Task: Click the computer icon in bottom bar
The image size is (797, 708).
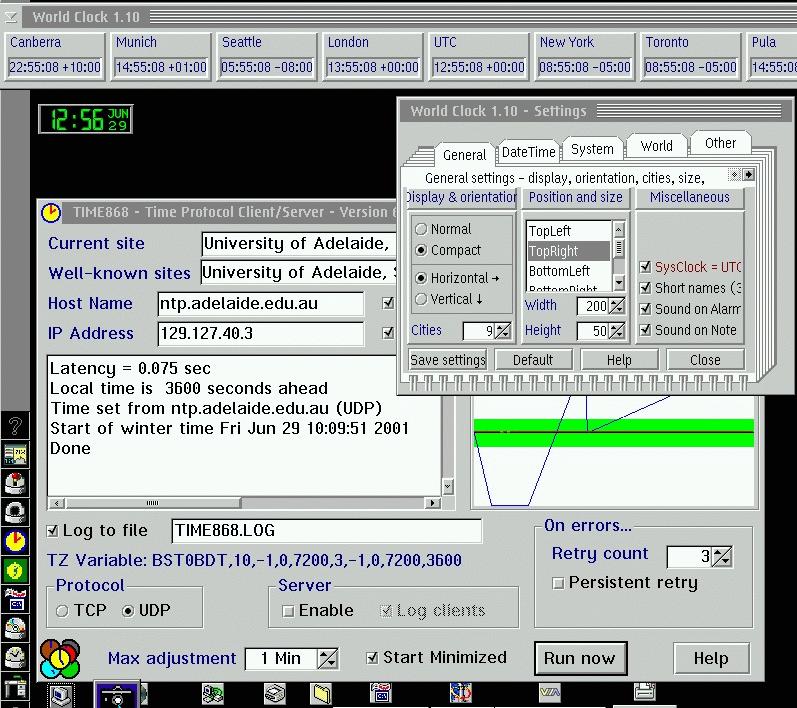Action: (61, 695)
